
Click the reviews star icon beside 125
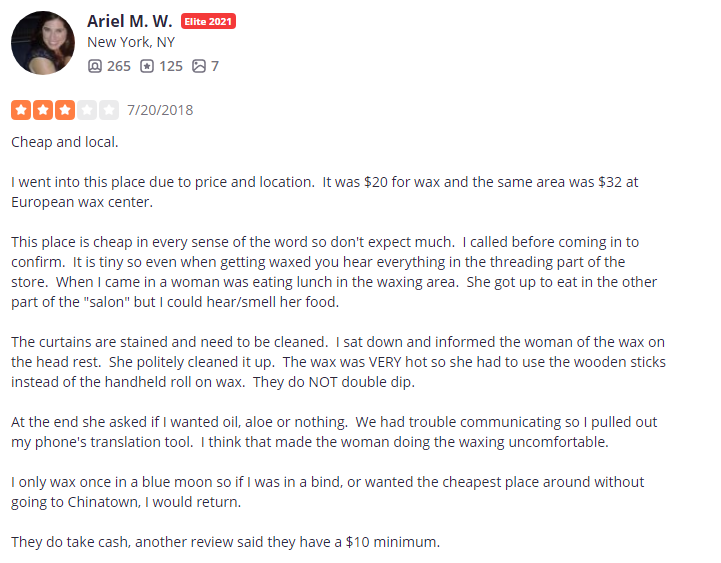coord(147,66)
